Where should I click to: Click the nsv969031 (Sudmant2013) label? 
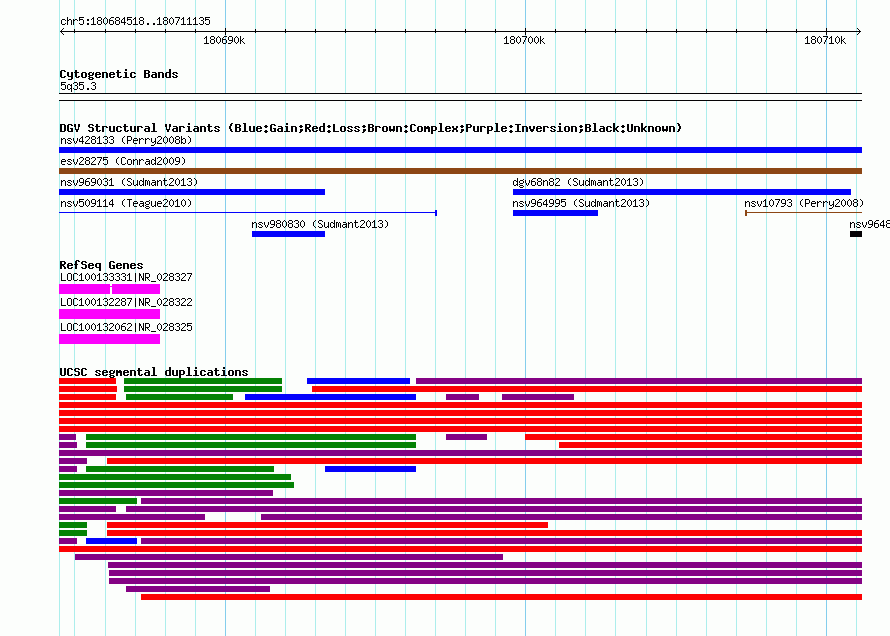click(x=129, y=182)
